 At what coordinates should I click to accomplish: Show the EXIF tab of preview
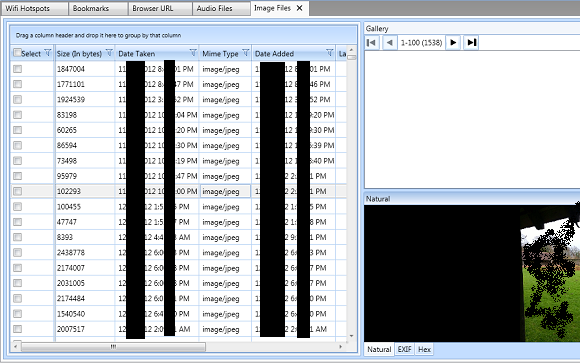404,349
